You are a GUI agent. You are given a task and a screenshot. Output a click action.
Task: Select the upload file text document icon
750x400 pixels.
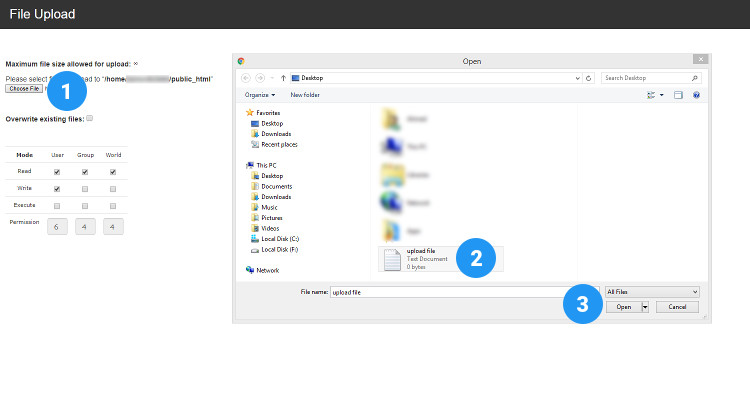[392, 260]
